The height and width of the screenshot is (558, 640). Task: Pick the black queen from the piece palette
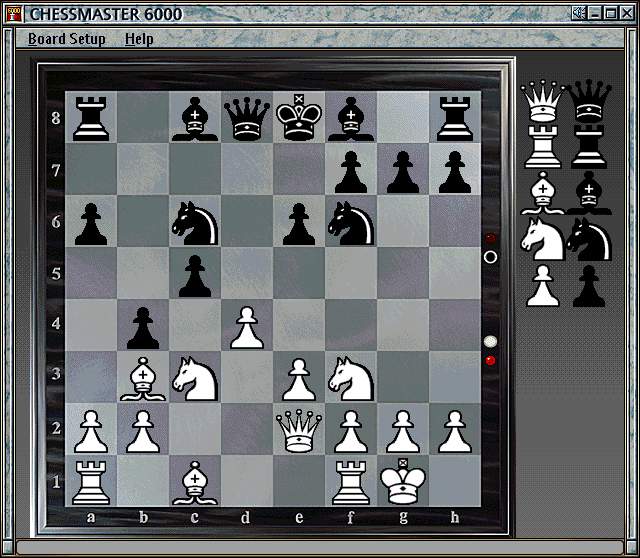(x=589, y=101)
